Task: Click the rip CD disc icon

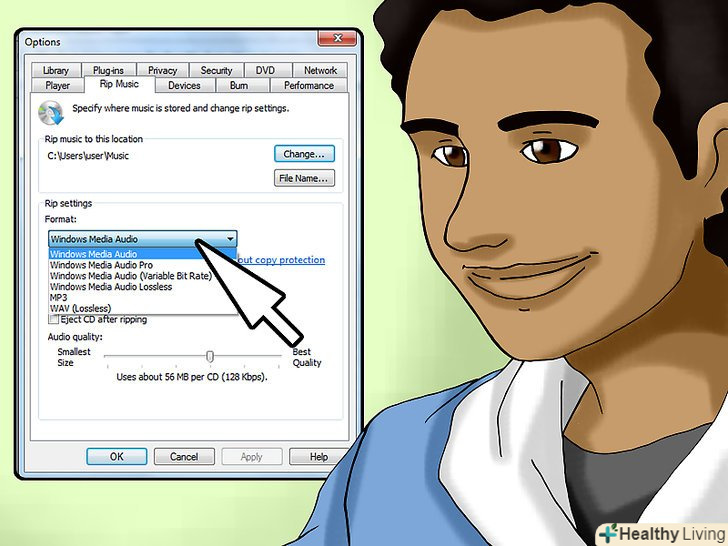Action: (51, 113)
